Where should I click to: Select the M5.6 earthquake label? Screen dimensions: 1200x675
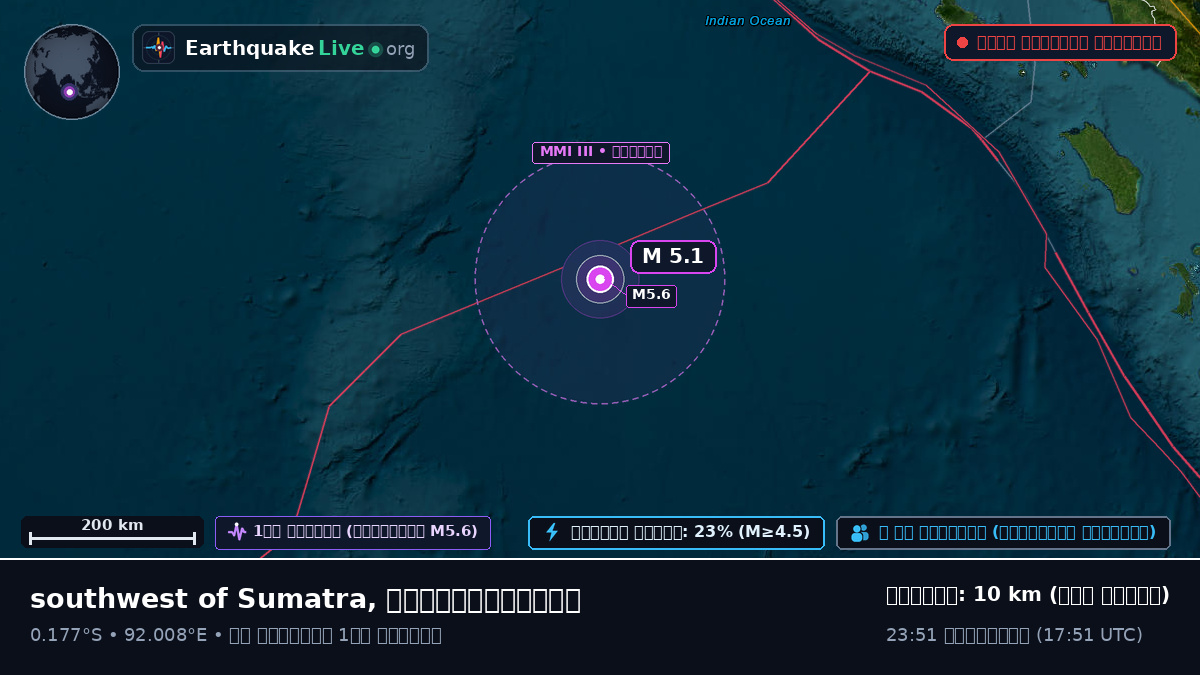[x=651, y=295]
